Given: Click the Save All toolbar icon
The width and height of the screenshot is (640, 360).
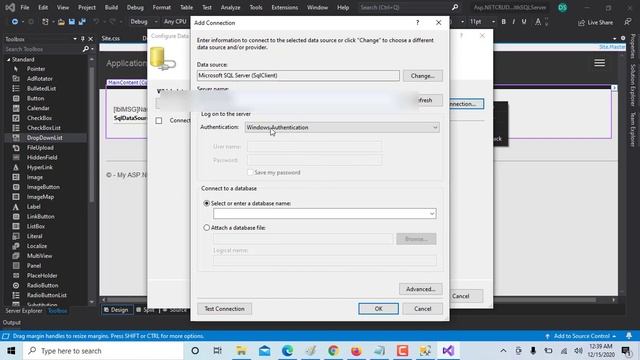Looking at the screenshot, I should point(82,22).
